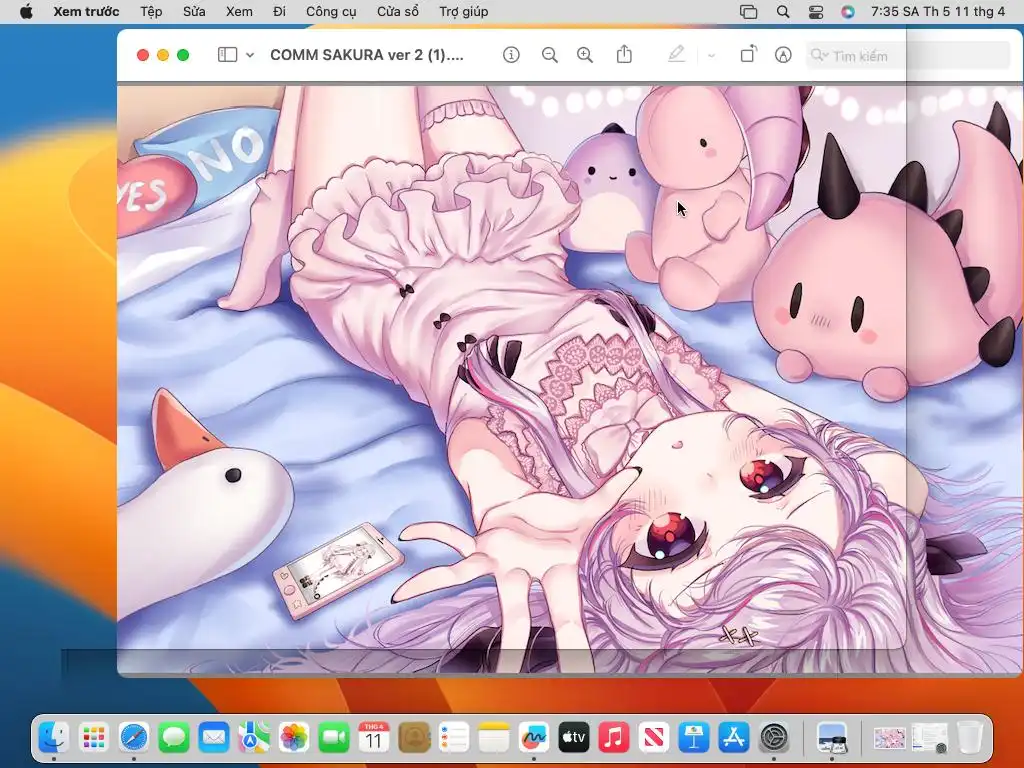This screenshot has height=768, width=1024.
Task: Open the Trợ giúp menu
Action: (x=464, y=12)
